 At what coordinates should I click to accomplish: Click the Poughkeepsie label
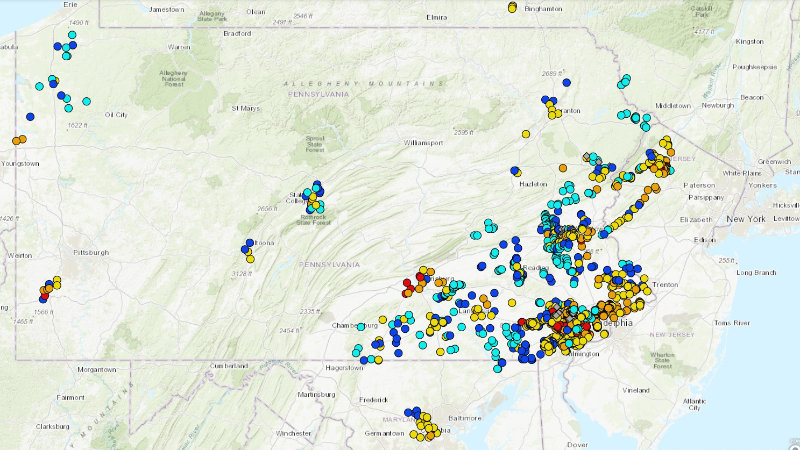[755, 67]
